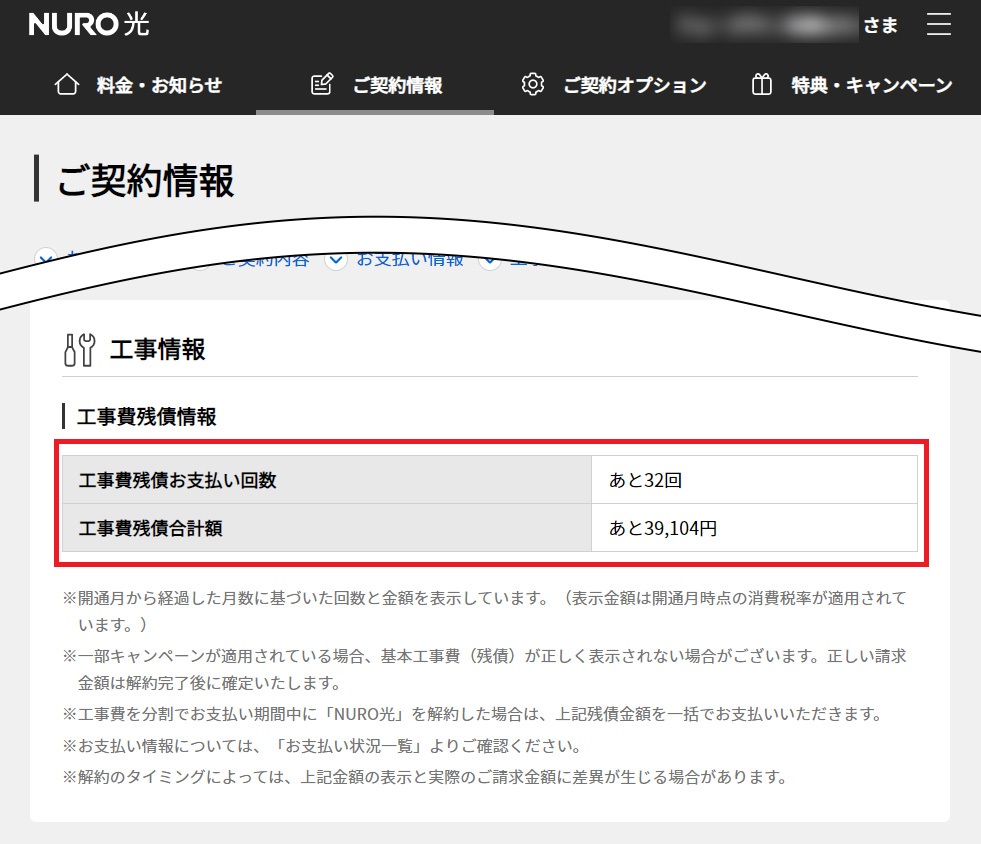Viewport: 981px width, 844px height.
Task: Click the 工事費残債お支払い回数 label cell
Action: pyautogui.click(x=327, y=480)
